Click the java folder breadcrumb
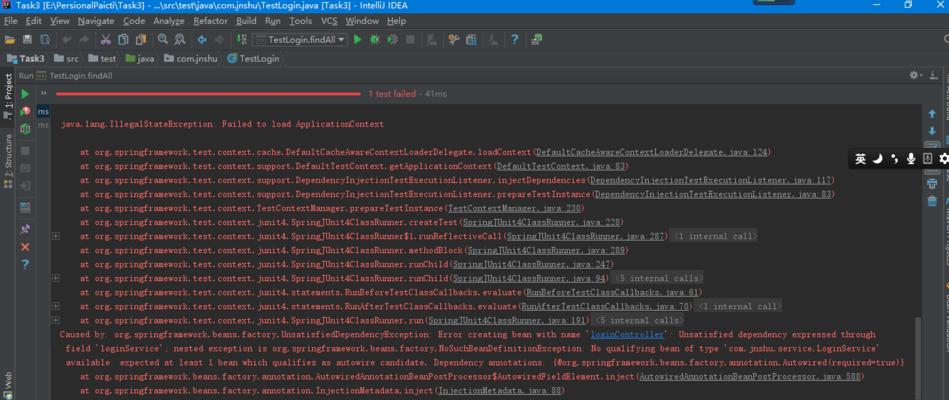 (140, 59)
